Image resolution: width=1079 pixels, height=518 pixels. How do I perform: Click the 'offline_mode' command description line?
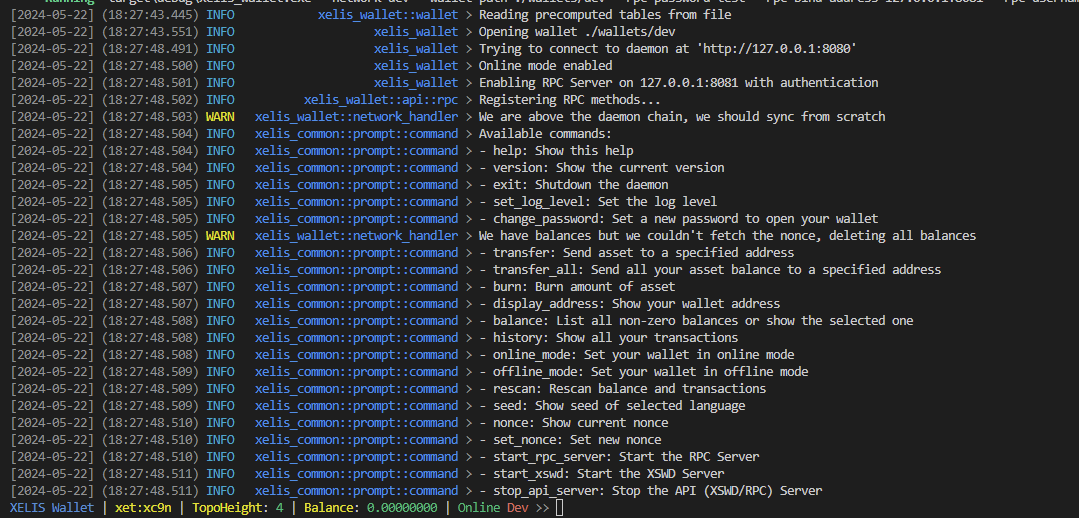(x=643, y=371)
